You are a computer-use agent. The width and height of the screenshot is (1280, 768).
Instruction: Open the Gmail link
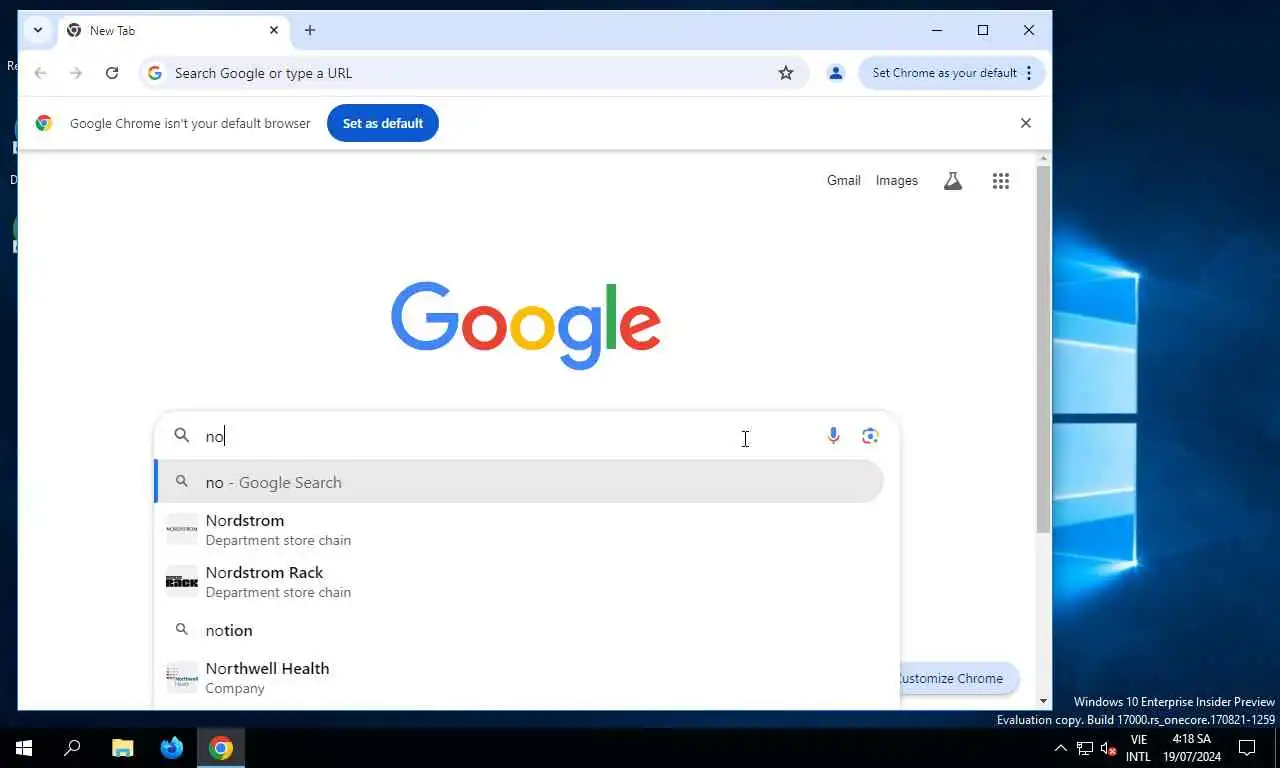pyautogui.click(x=844, y=181)
